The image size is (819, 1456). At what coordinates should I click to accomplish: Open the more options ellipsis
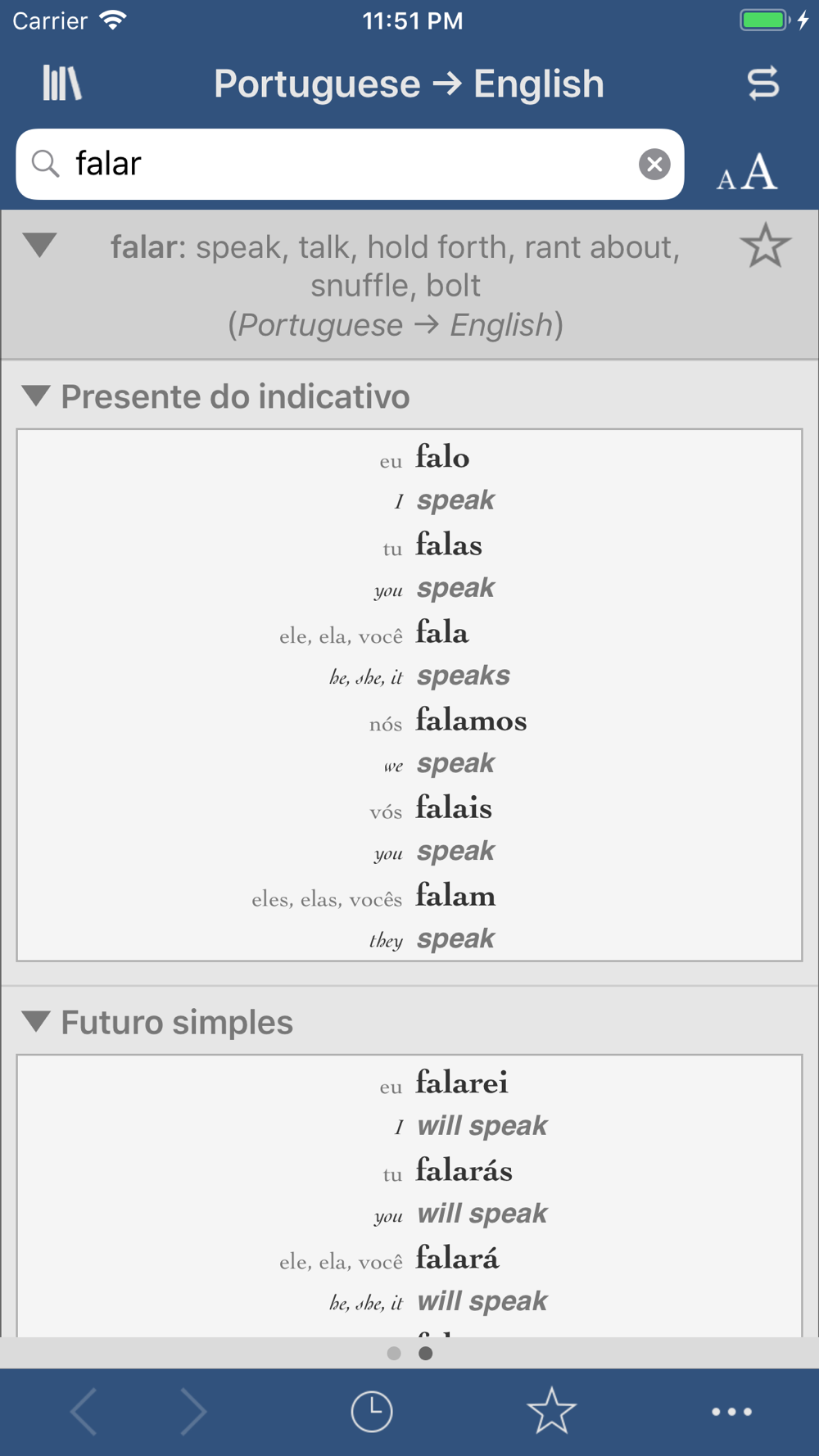731,1411
